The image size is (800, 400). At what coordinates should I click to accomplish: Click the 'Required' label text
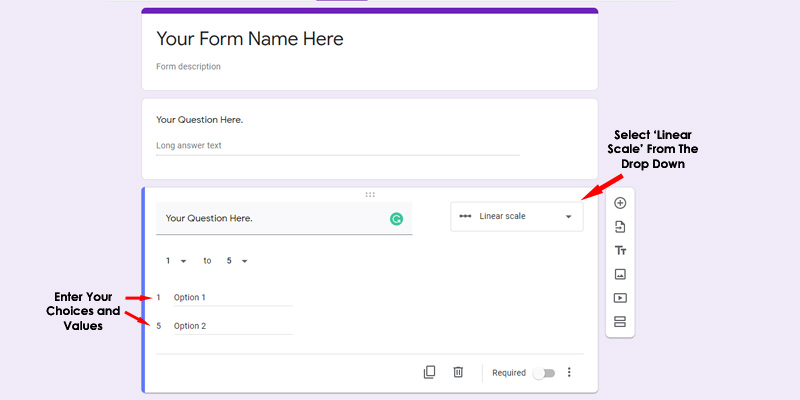tap(509, 373)
